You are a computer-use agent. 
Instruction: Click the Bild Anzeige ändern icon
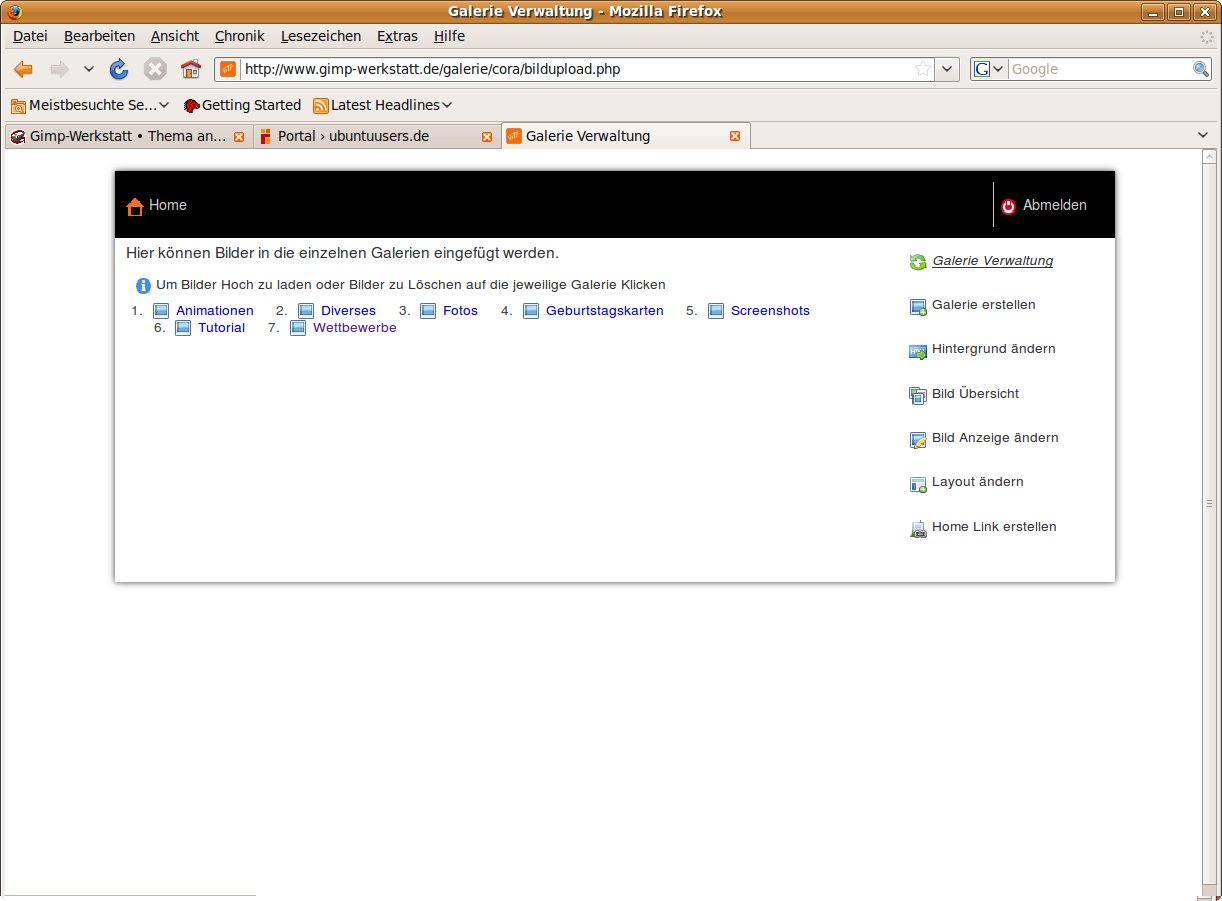point(918,440)
